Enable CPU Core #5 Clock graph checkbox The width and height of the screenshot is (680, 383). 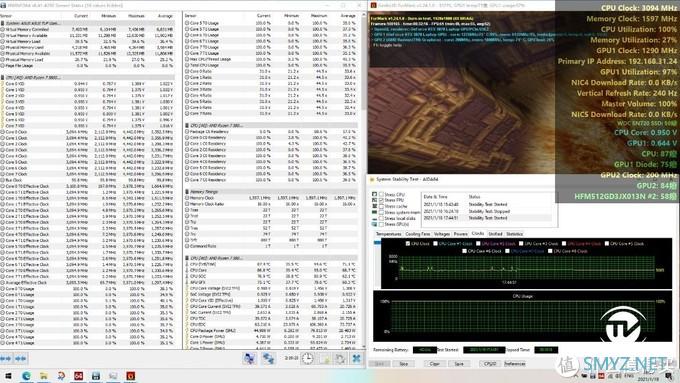click(607, 244)
